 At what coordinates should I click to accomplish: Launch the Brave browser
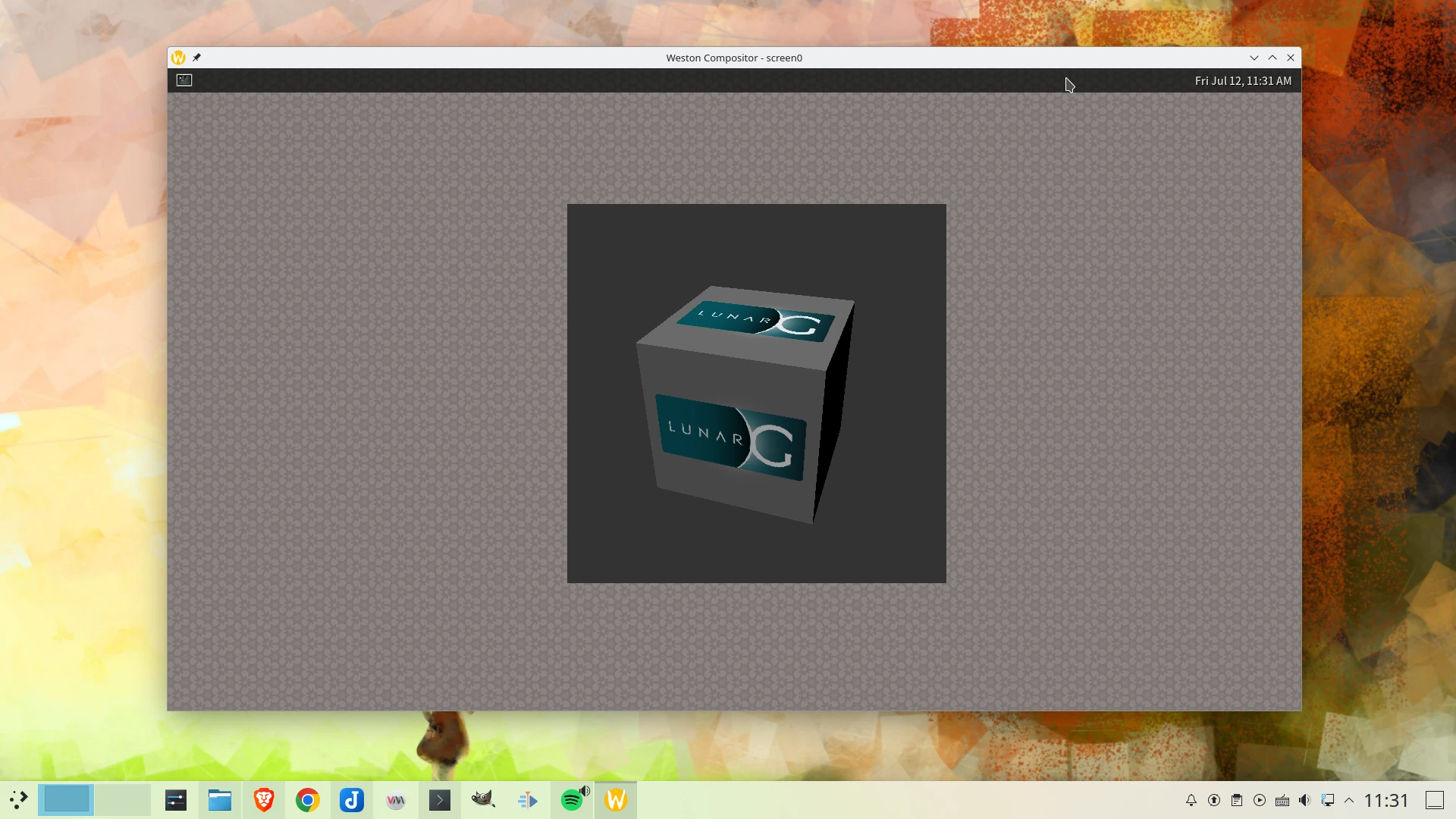point(264,800)
